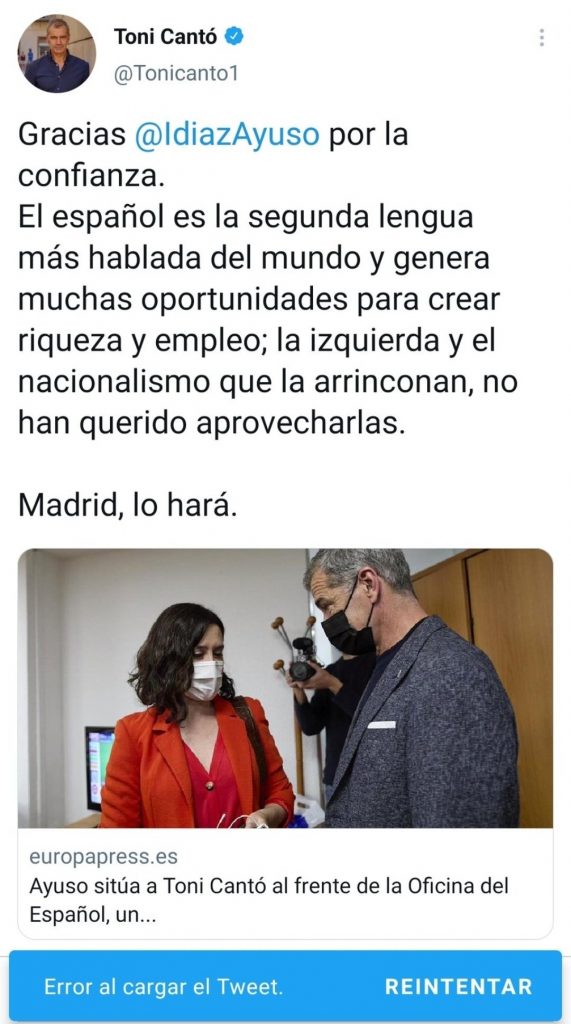The height and width of the screenshot is (1024, 571).
Task: Open the europapress.es link card image
Action: click(x=285, y=688)
